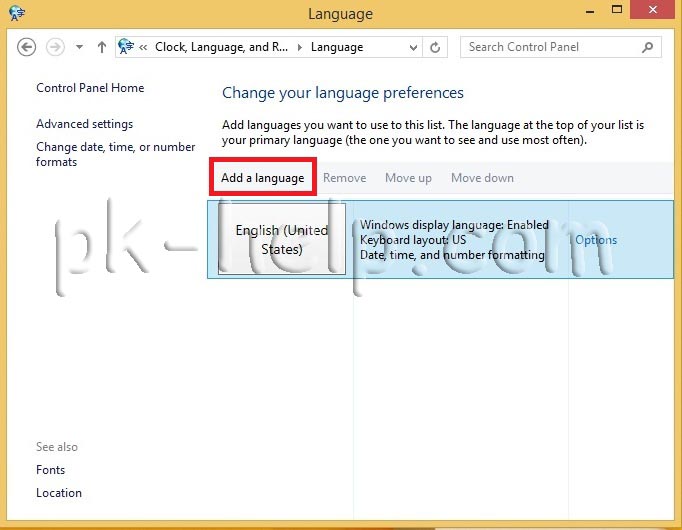Viewport: 682px width, 530px height.
Task: Open the Fonts link under See also
Action: click(x=50, y=470)
